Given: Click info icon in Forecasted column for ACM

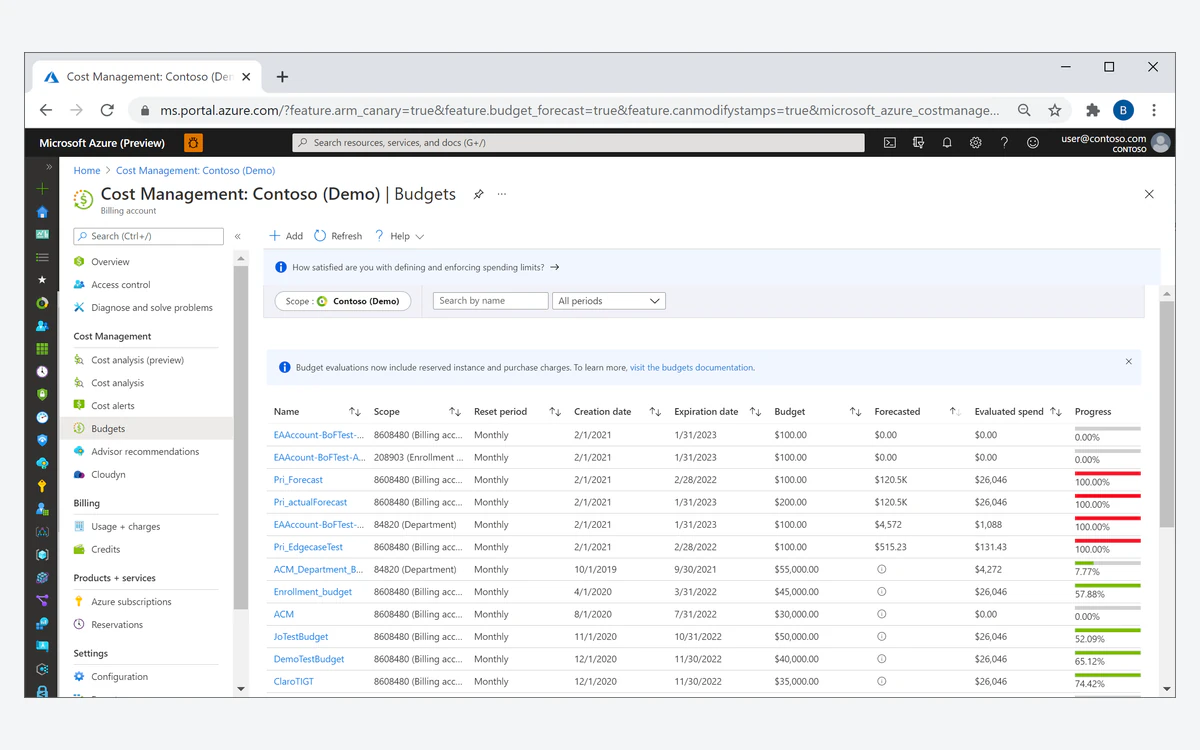Looking at the screenshot, I should tap(882, 614).
